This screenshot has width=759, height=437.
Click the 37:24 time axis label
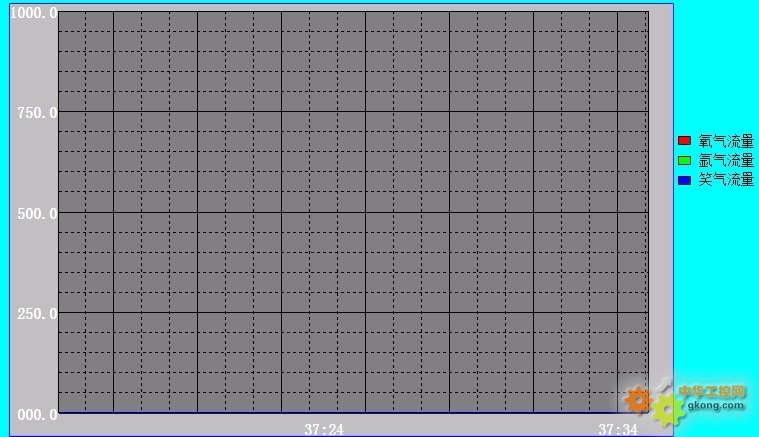click(324, 429)
